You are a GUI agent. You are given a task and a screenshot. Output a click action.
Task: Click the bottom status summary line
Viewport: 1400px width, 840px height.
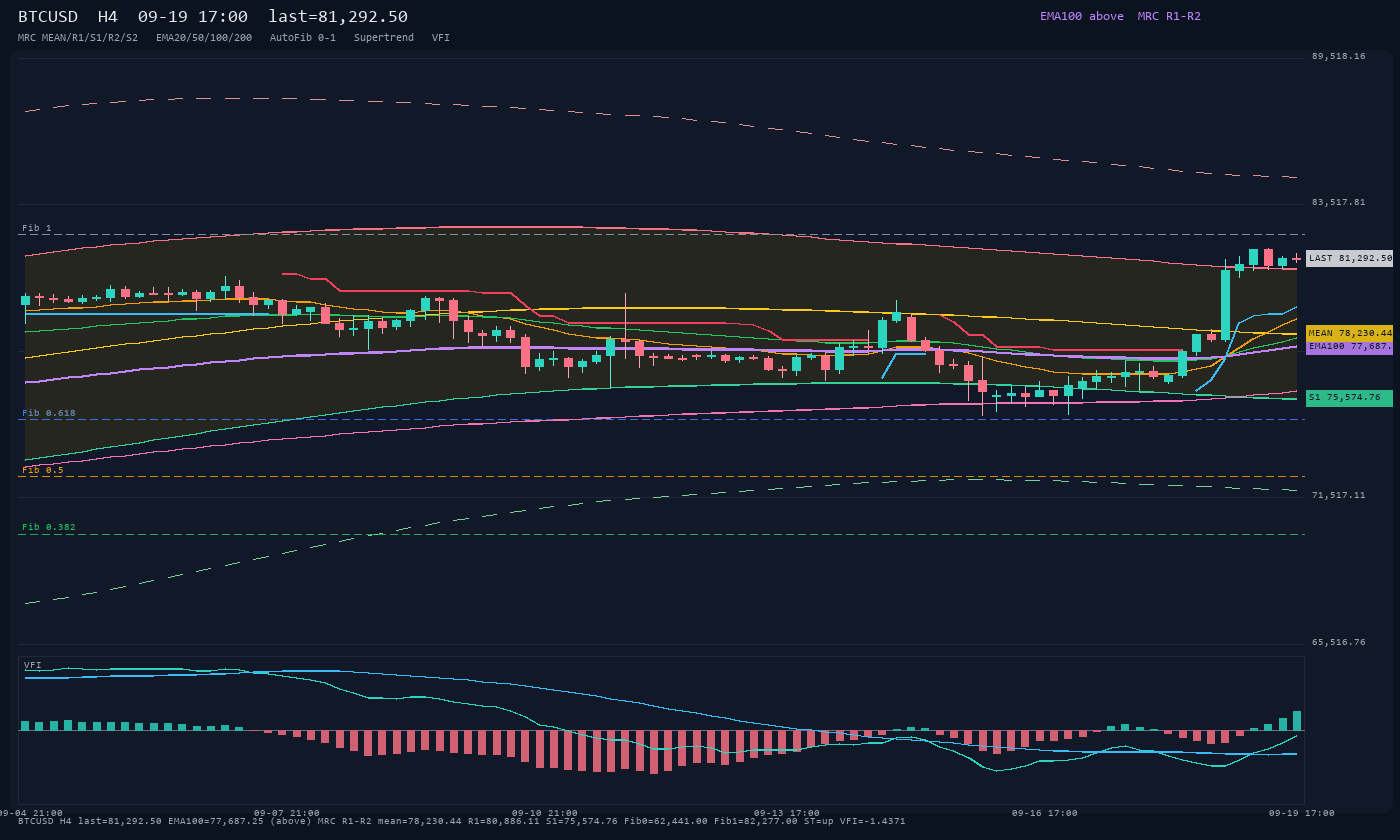[462, 821]
